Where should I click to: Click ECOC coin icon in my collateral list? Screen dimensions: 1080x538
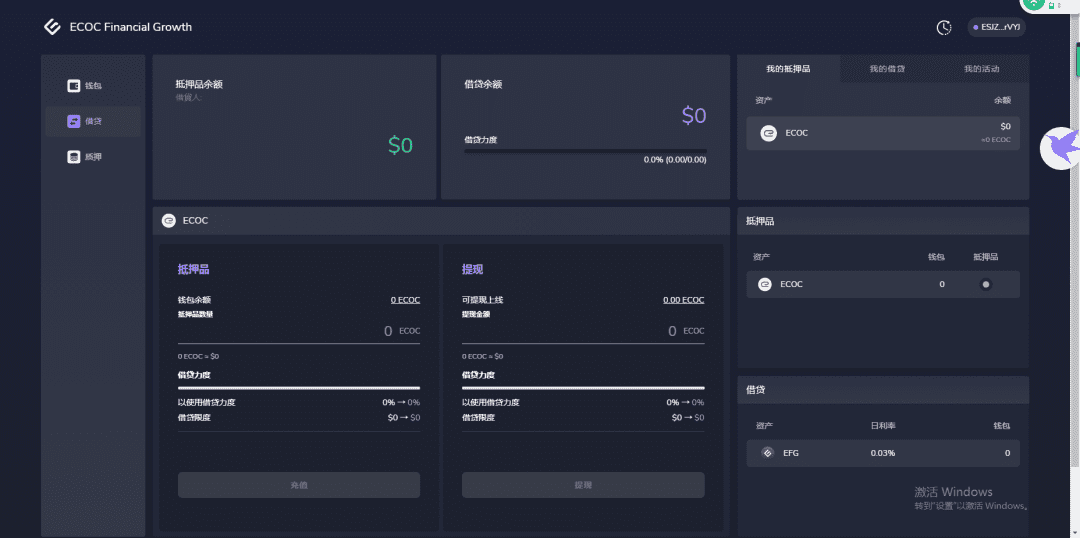[x=769, y=133]
